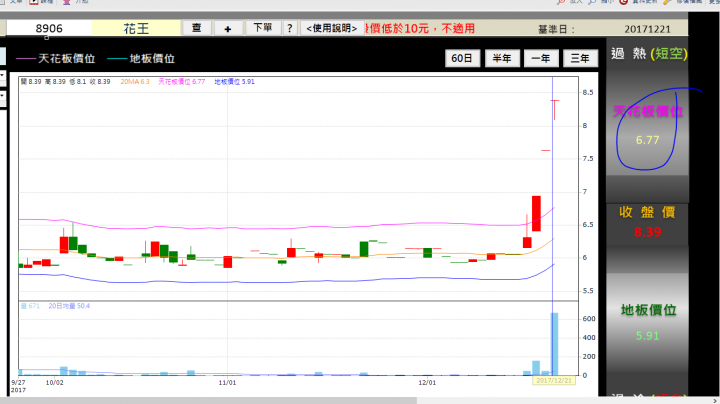Click the 11/01 date label on the axis

(x=227, y=382)
